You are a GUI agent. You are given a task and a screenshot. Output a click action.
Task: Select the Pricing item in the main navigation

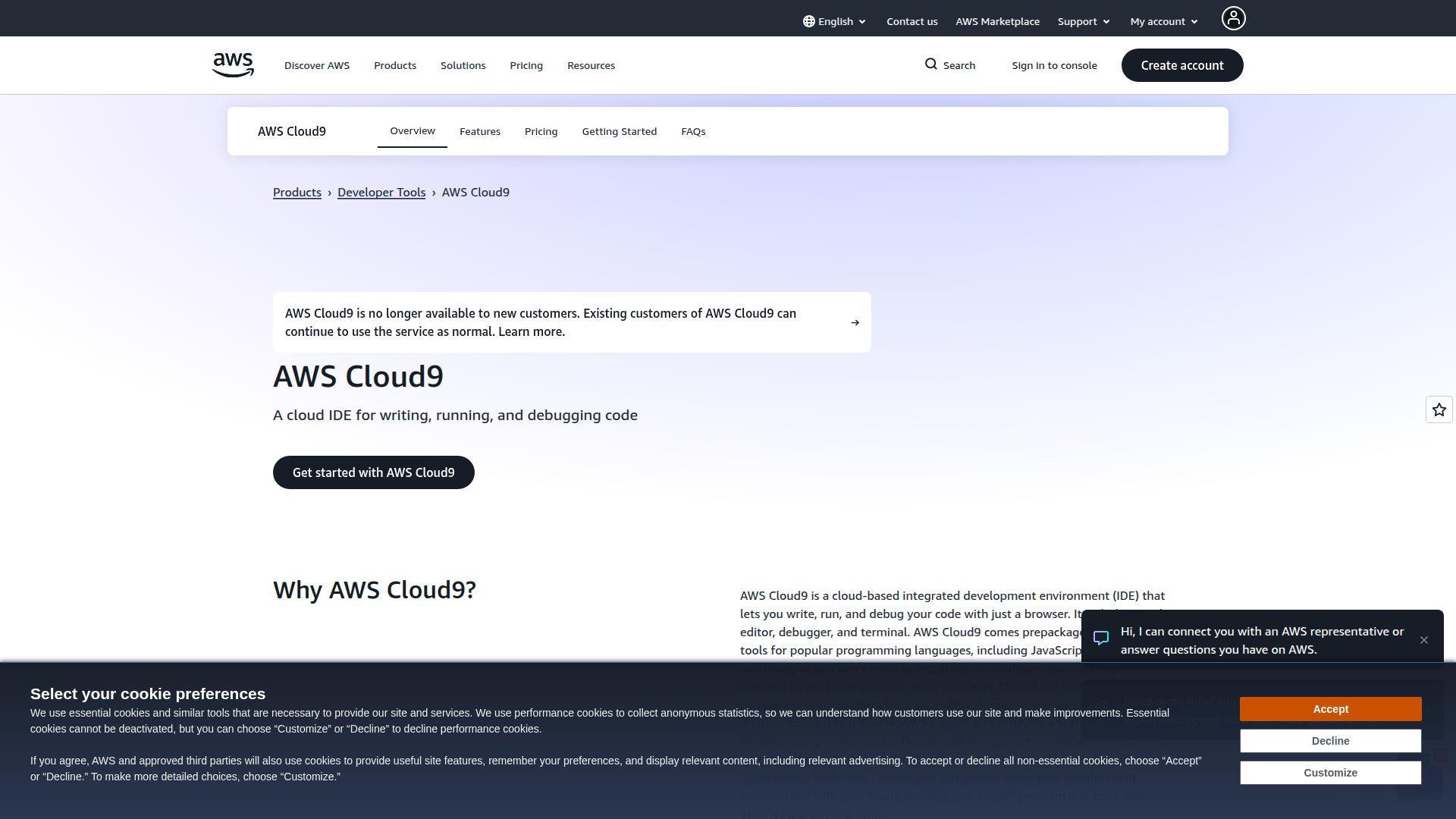(526, 65)
